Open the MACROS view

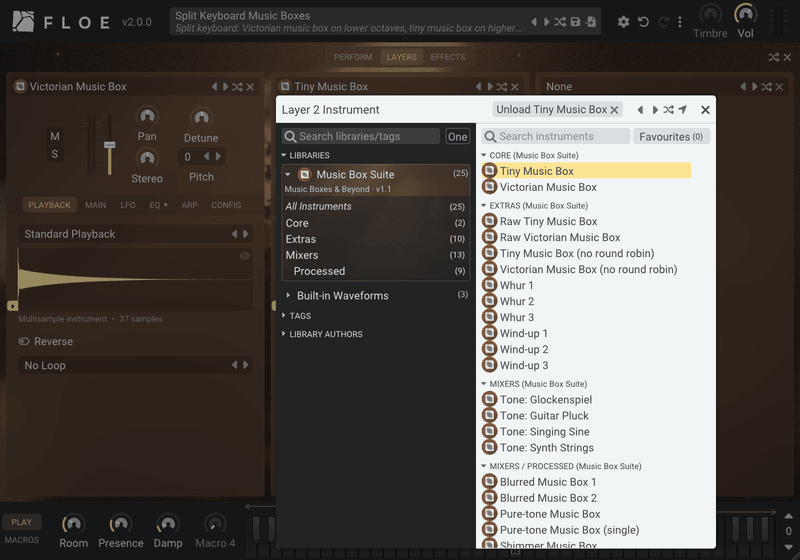(21, 540)
